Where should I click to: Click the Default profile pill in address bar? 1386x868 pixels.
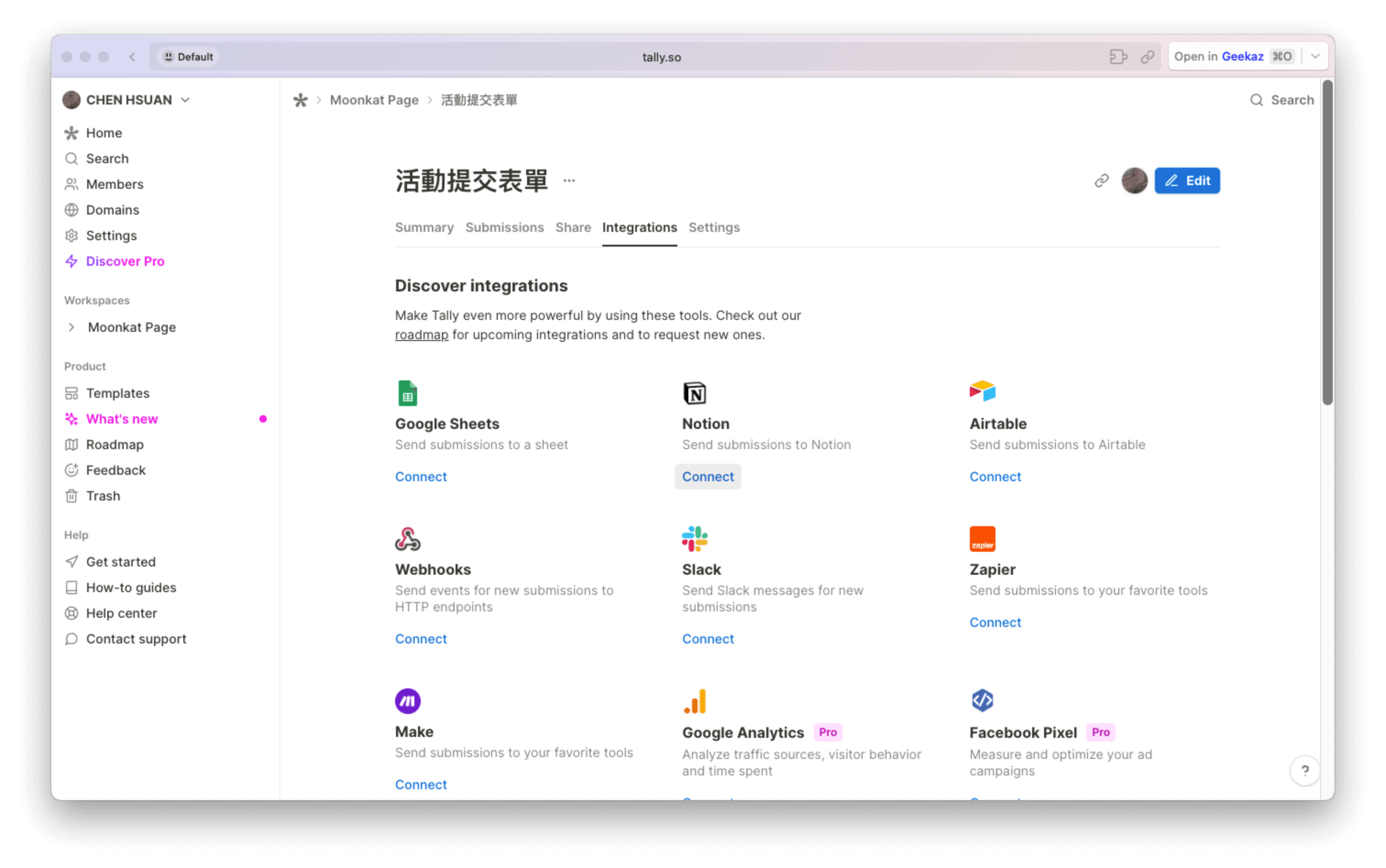[188, 56]
